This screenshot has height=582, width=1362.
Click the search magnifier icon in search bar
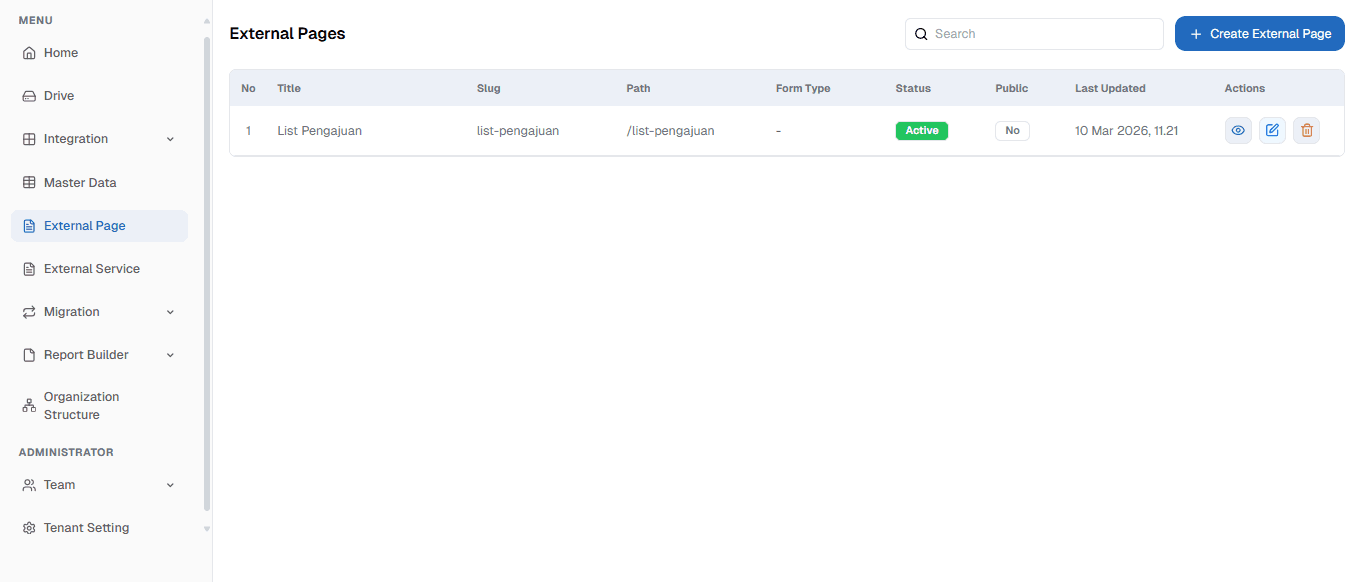pyautogui.click(x=921, y=33)
